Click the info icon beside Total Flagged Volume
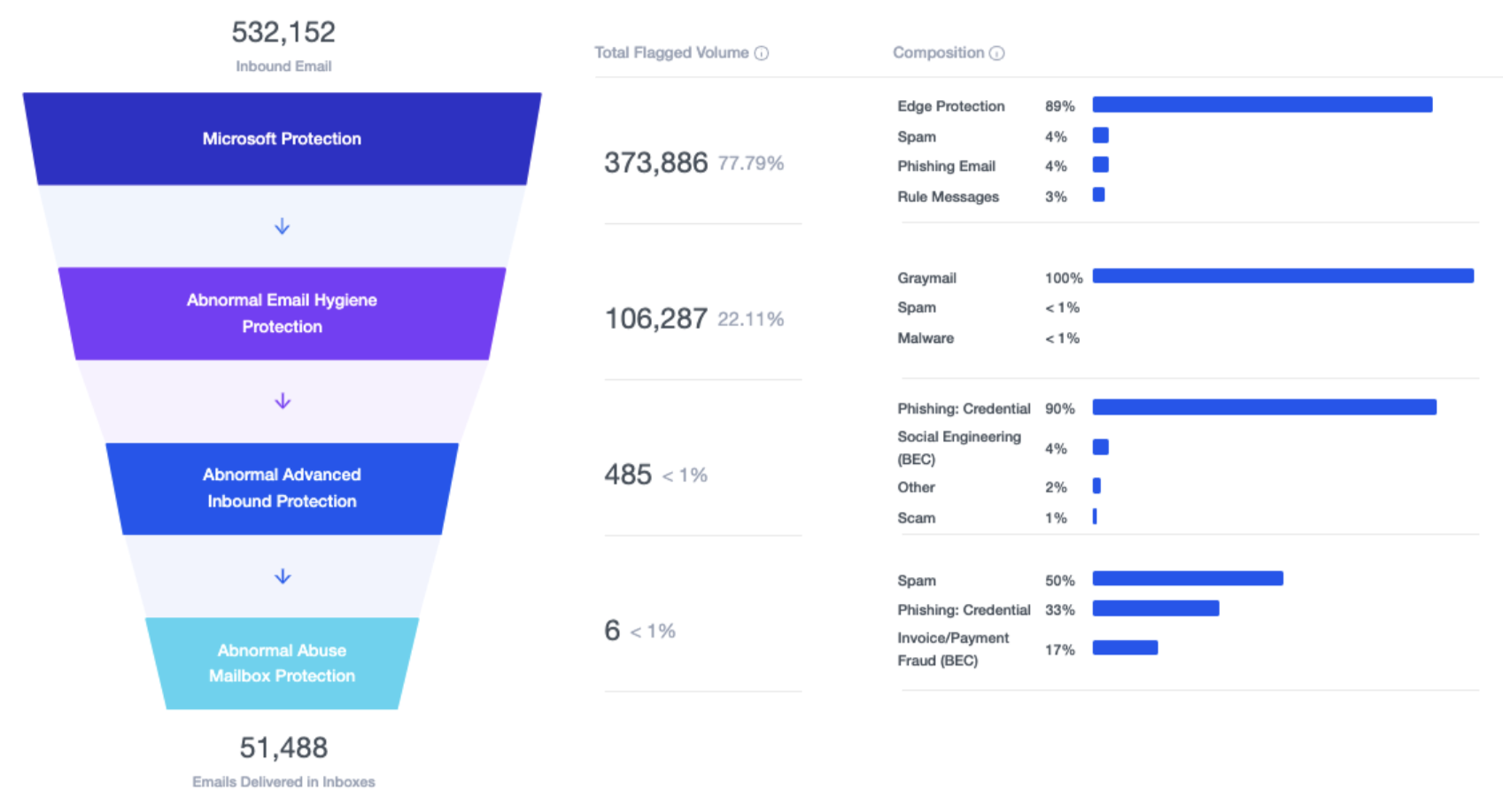 pos(762,53)
